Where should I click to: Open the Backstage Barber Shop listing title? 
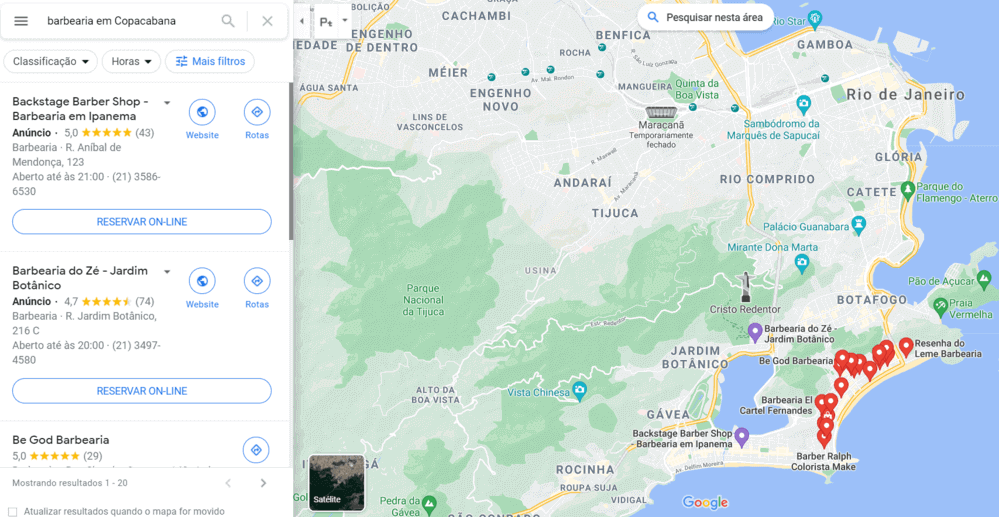pos(80,109)
